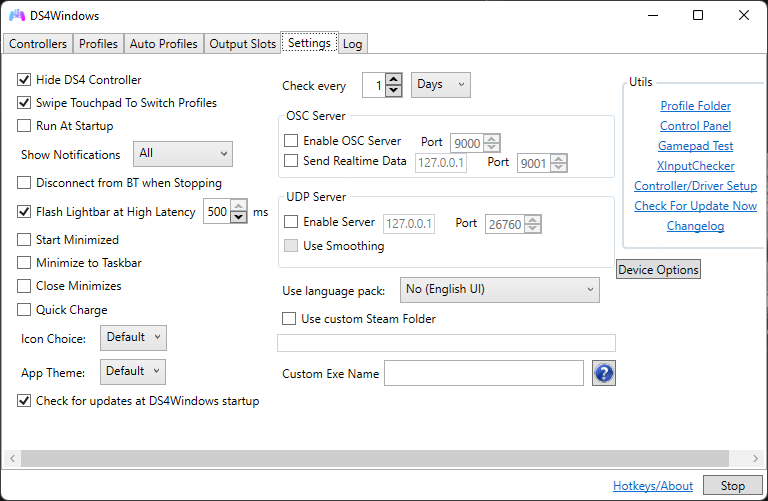
Task: Increase Flash Lightbar latency with up arrow
Action: pos(239,206)
